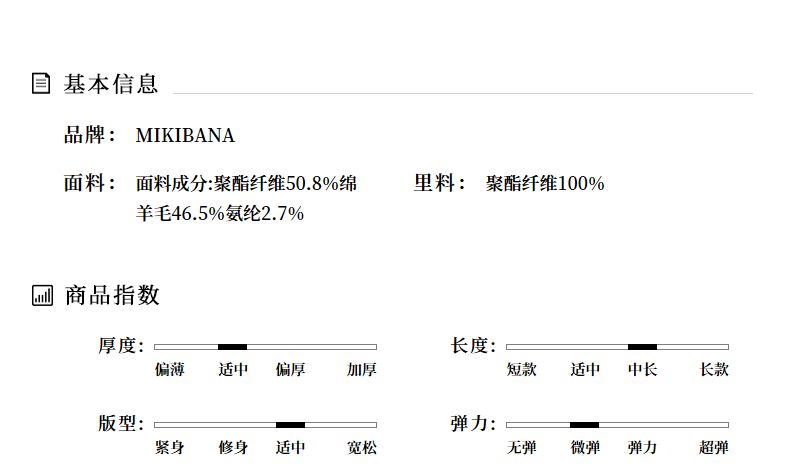Viewport: 790px width, 466px height.
Task: Select the 短款 length label
Action: (522, 370)
